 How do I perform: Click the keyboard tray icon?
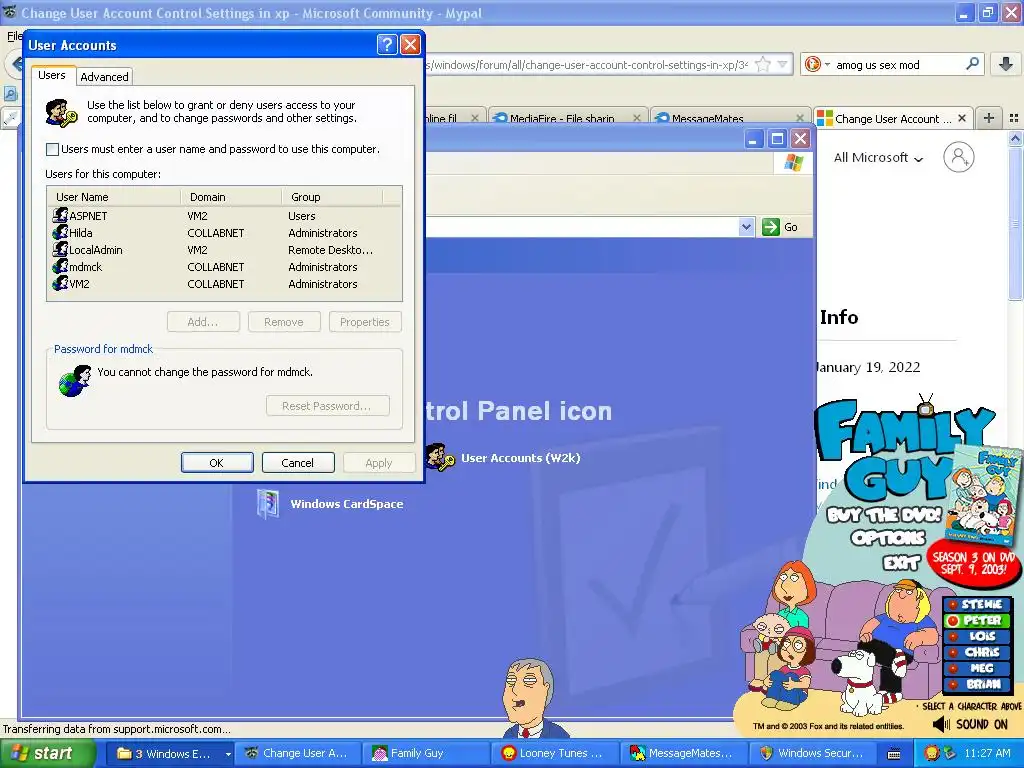893,754
